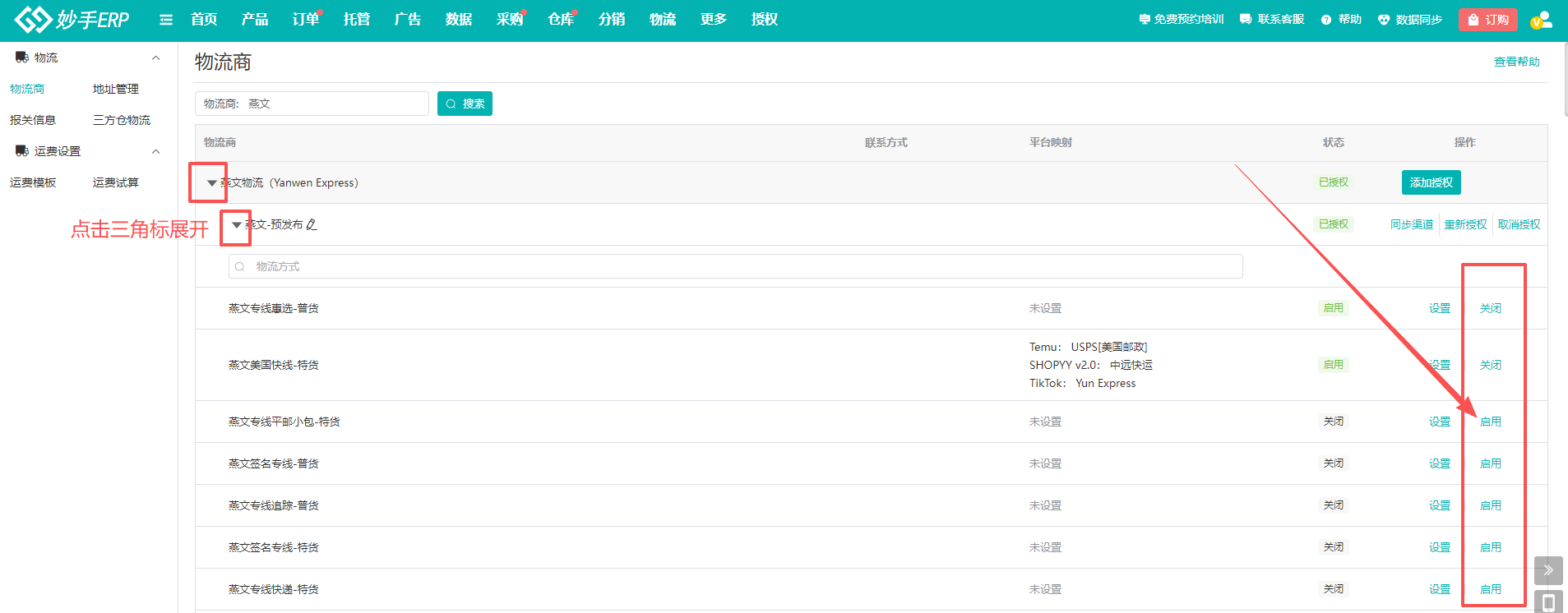Click the 订购 button
The width and height of the screenshot is (1568, 613).
tap(1488, 20)
